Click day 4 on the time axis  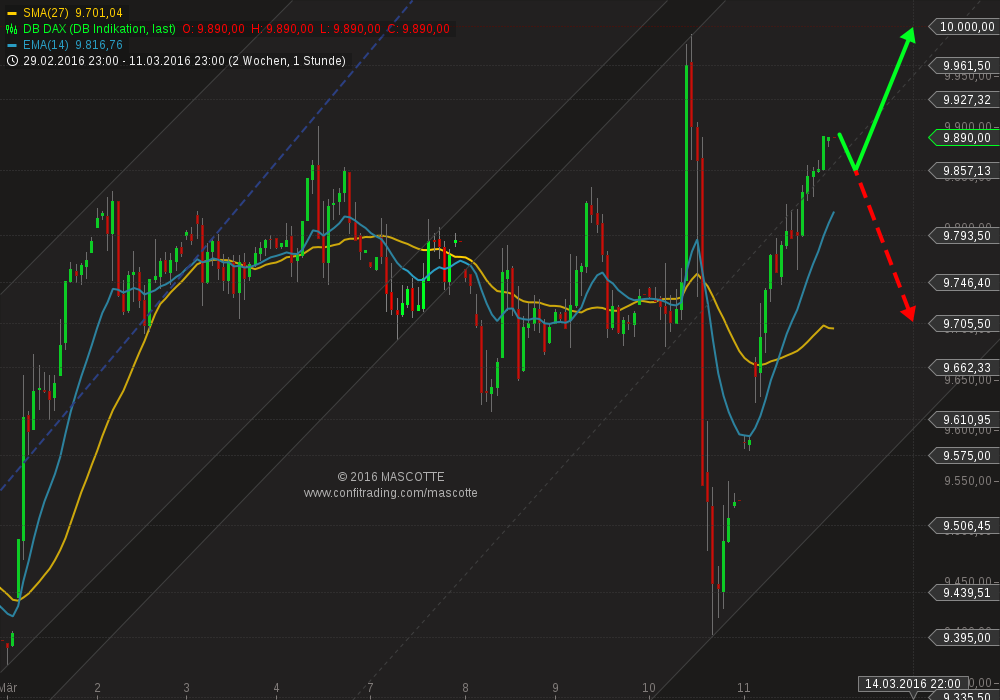(x=276, y=688)
